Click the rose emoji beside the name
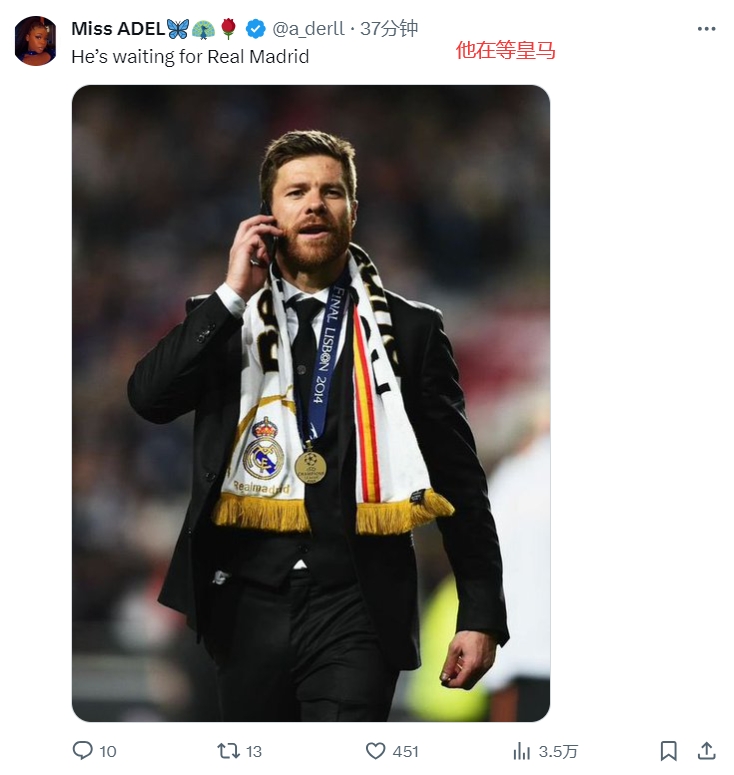 click(x=229, y=29)
